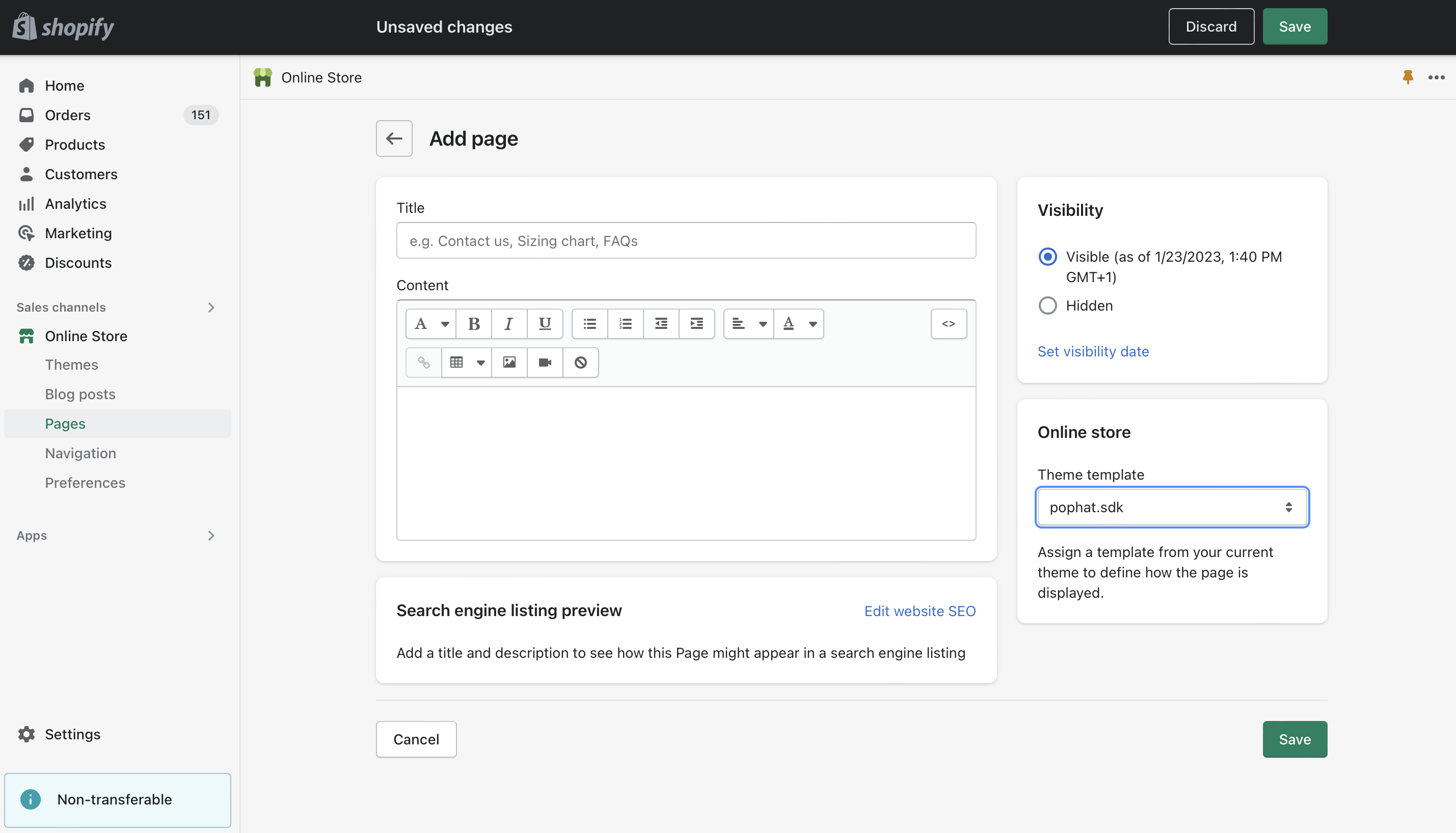Indent the selected text
This screenshot has height=833, width=1456.
pos(696,324)
